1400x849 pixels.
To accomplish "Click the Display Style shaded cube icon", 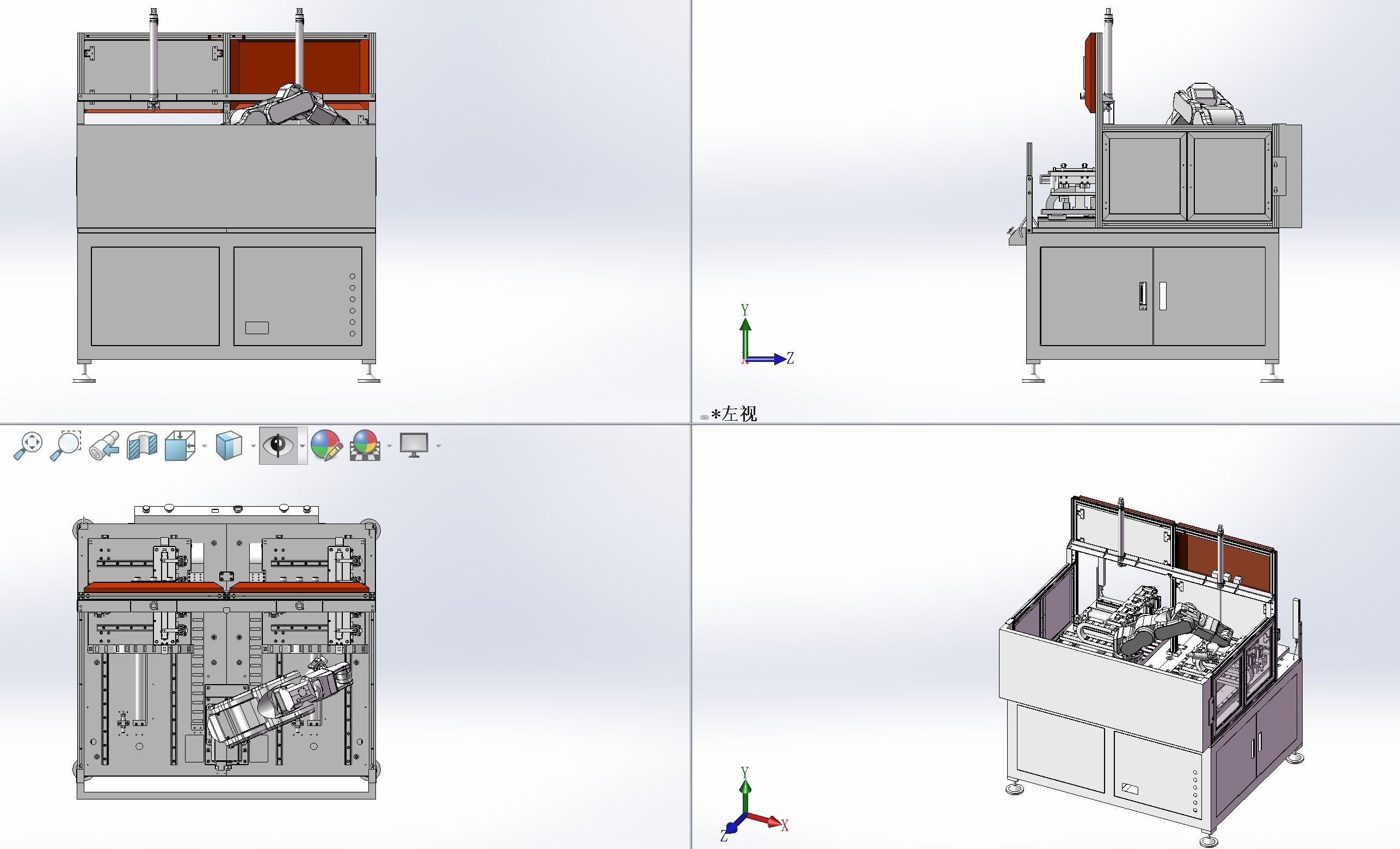I will (229, 446).
